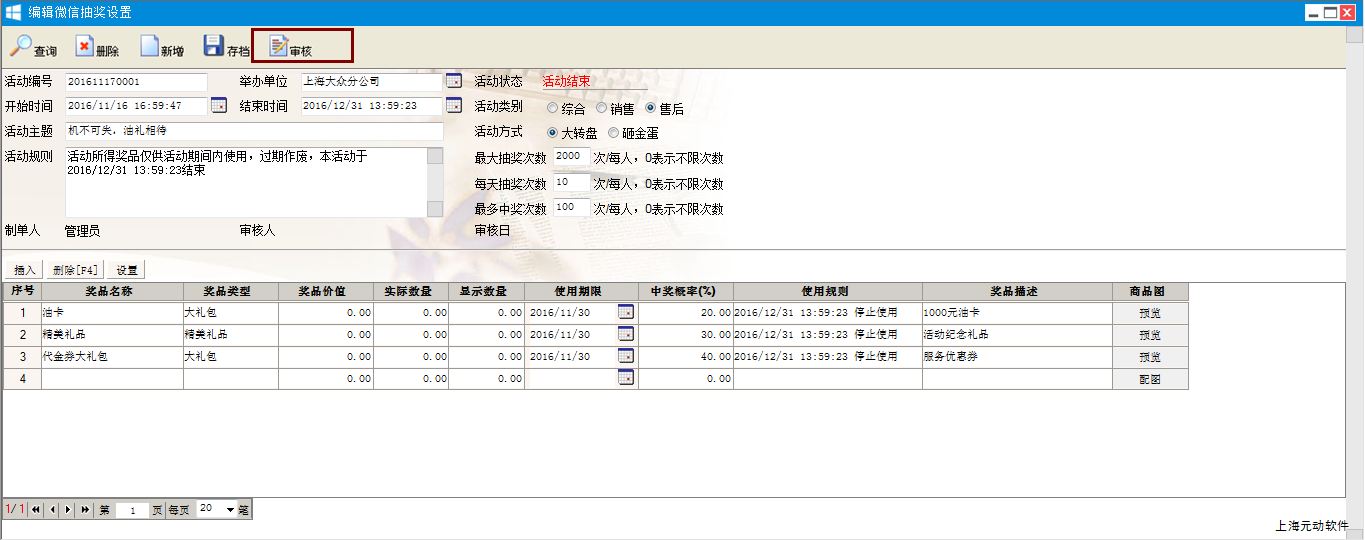Choose 砸金蛋 as the activity mode
Viewport: 1365px width, 540px height.
click(614, 133)
